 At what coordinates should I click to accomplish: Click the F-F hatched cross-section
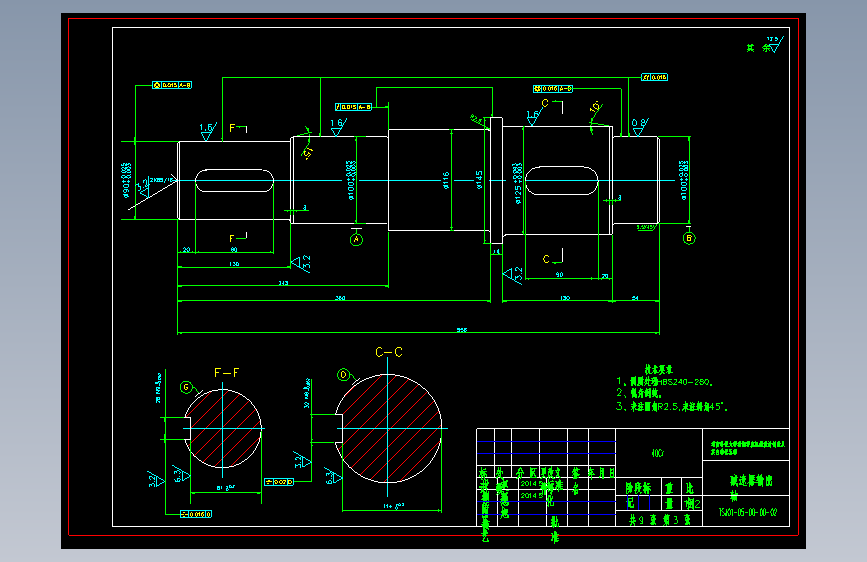pyautogui.click(x=223, y=428)
